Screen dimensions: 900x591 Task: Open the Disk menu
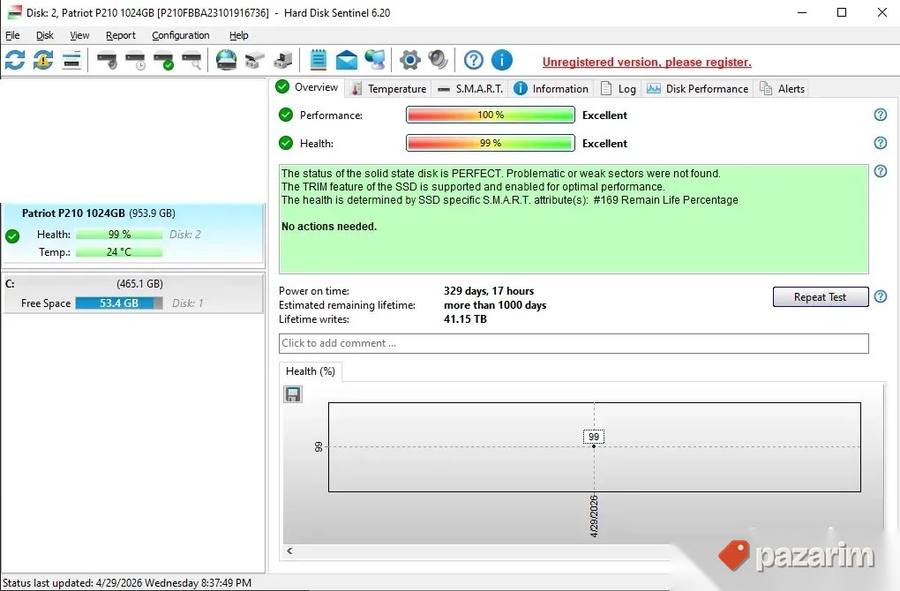[x=45, y=36]
